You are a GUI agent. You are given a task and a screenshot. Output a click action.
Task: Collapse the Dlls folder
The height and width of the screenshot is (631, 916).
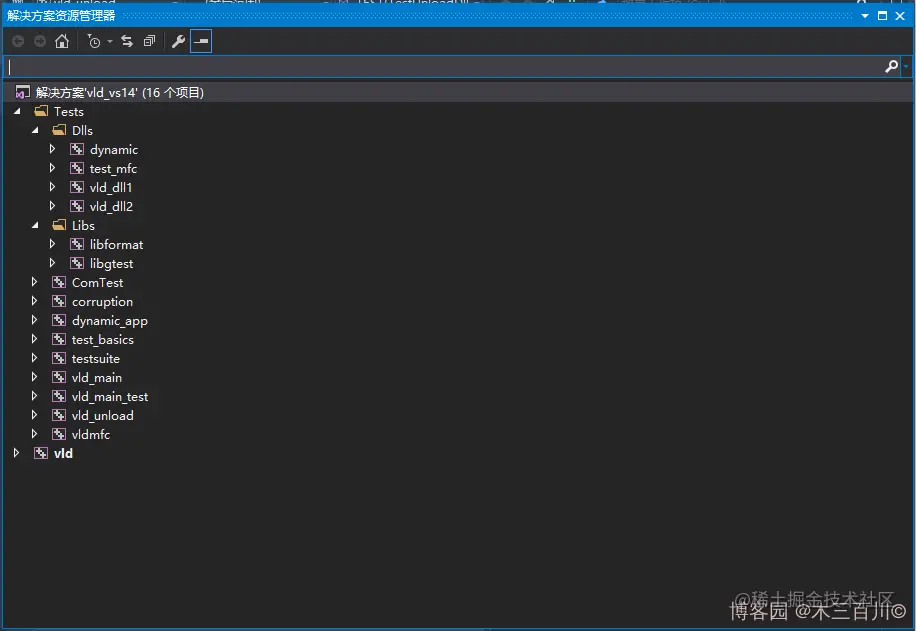coord(35,130)
